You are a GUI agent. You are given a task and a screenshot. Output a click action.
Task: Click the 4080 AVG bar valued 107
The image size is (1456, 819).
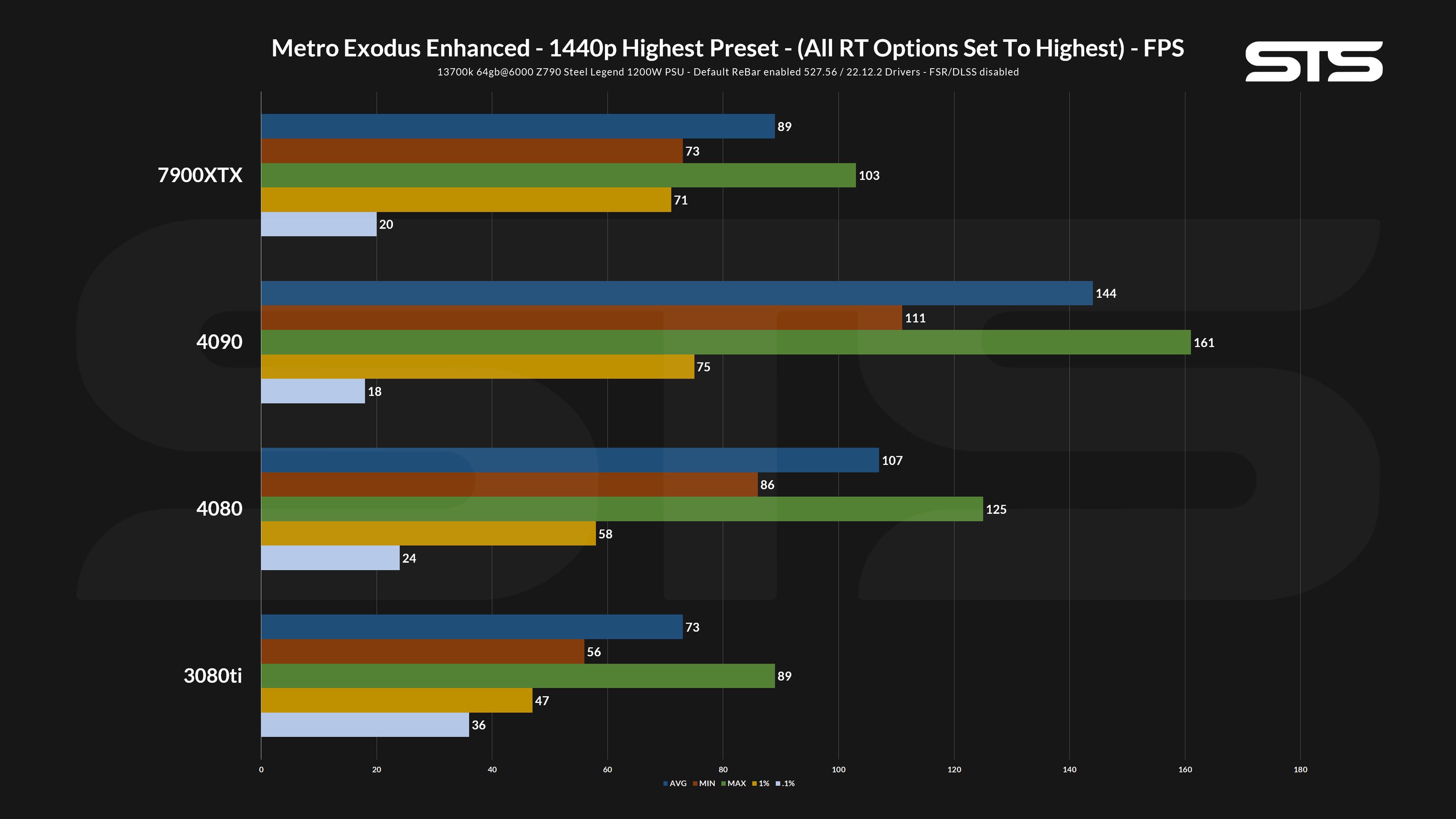tap(570, 460)
